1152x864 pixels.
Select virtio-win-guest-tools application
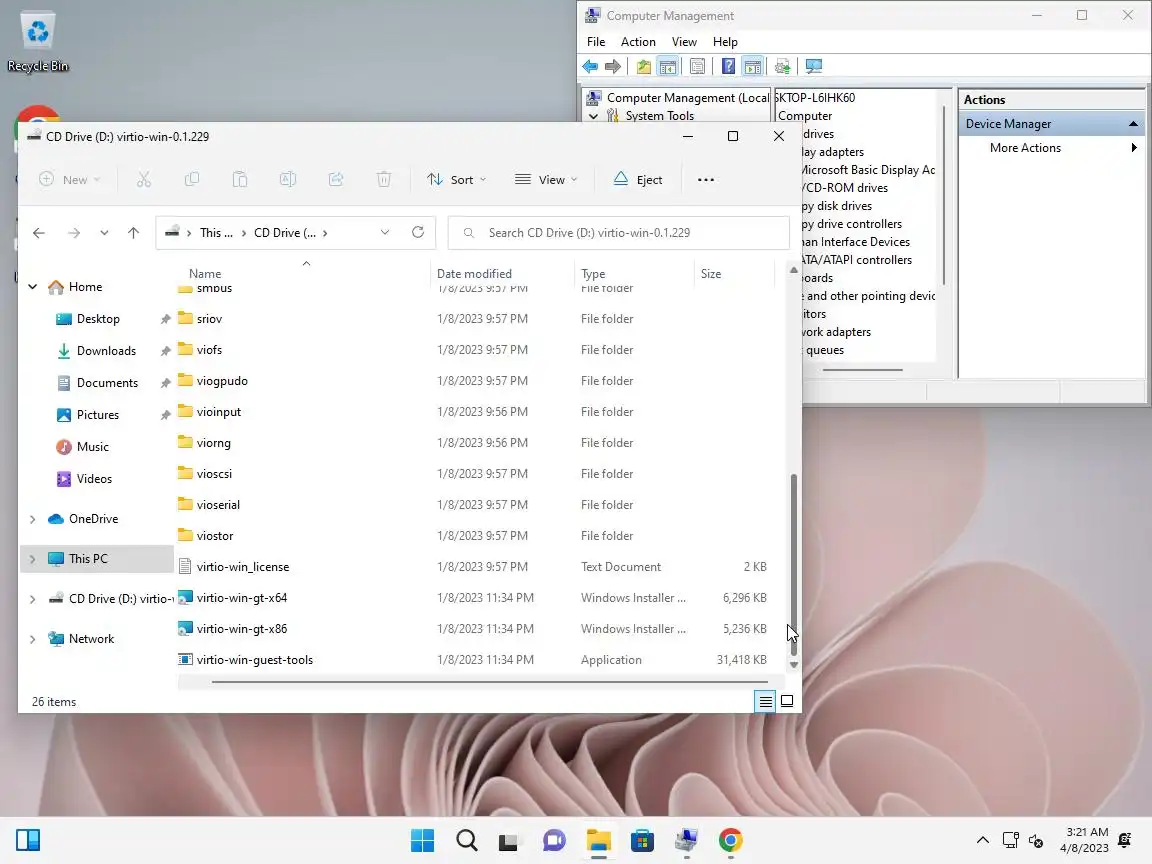(254, 660)
